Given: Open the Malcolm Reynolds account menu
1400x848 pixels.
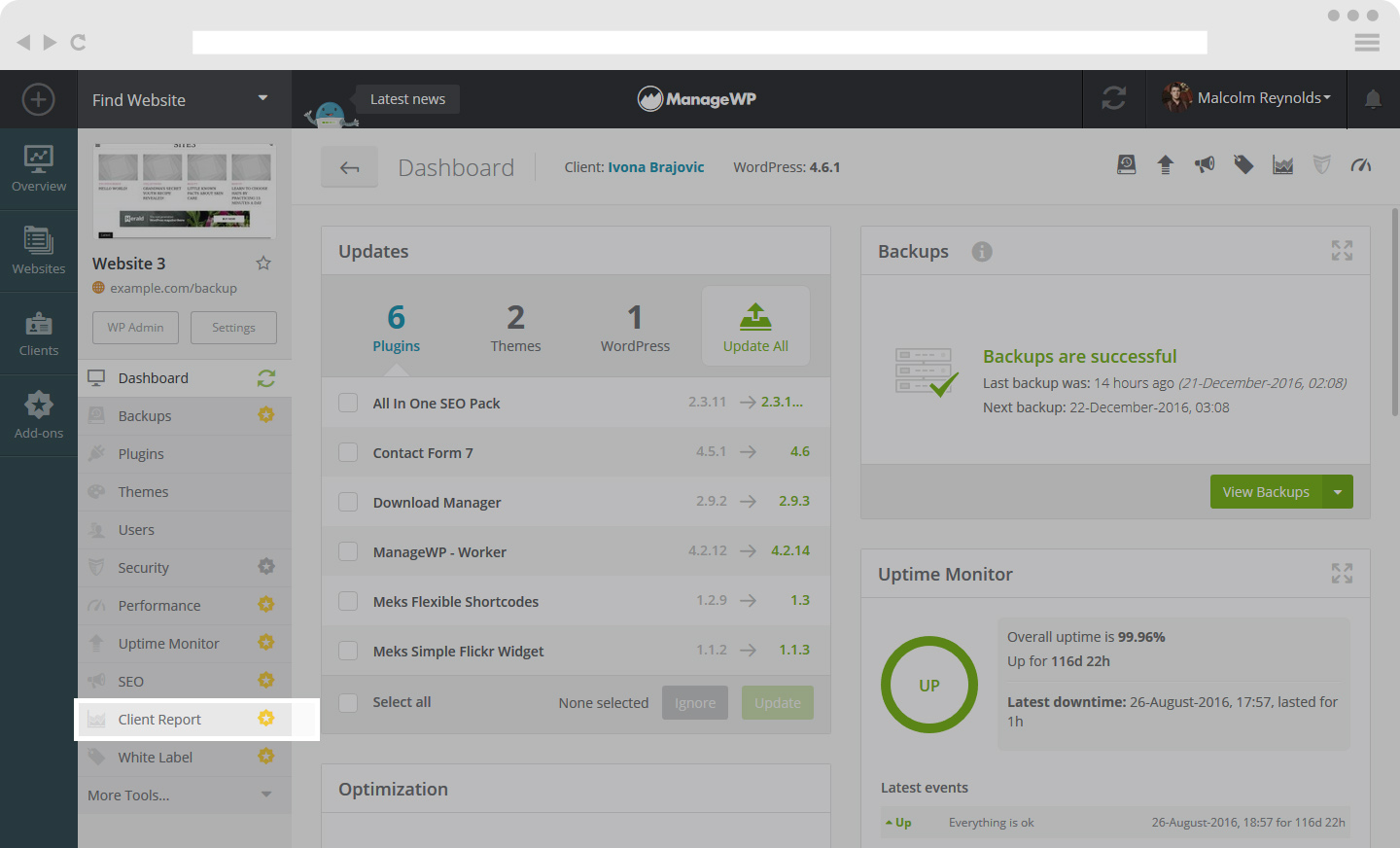Looking at the screenshot, I should 1246,98.
